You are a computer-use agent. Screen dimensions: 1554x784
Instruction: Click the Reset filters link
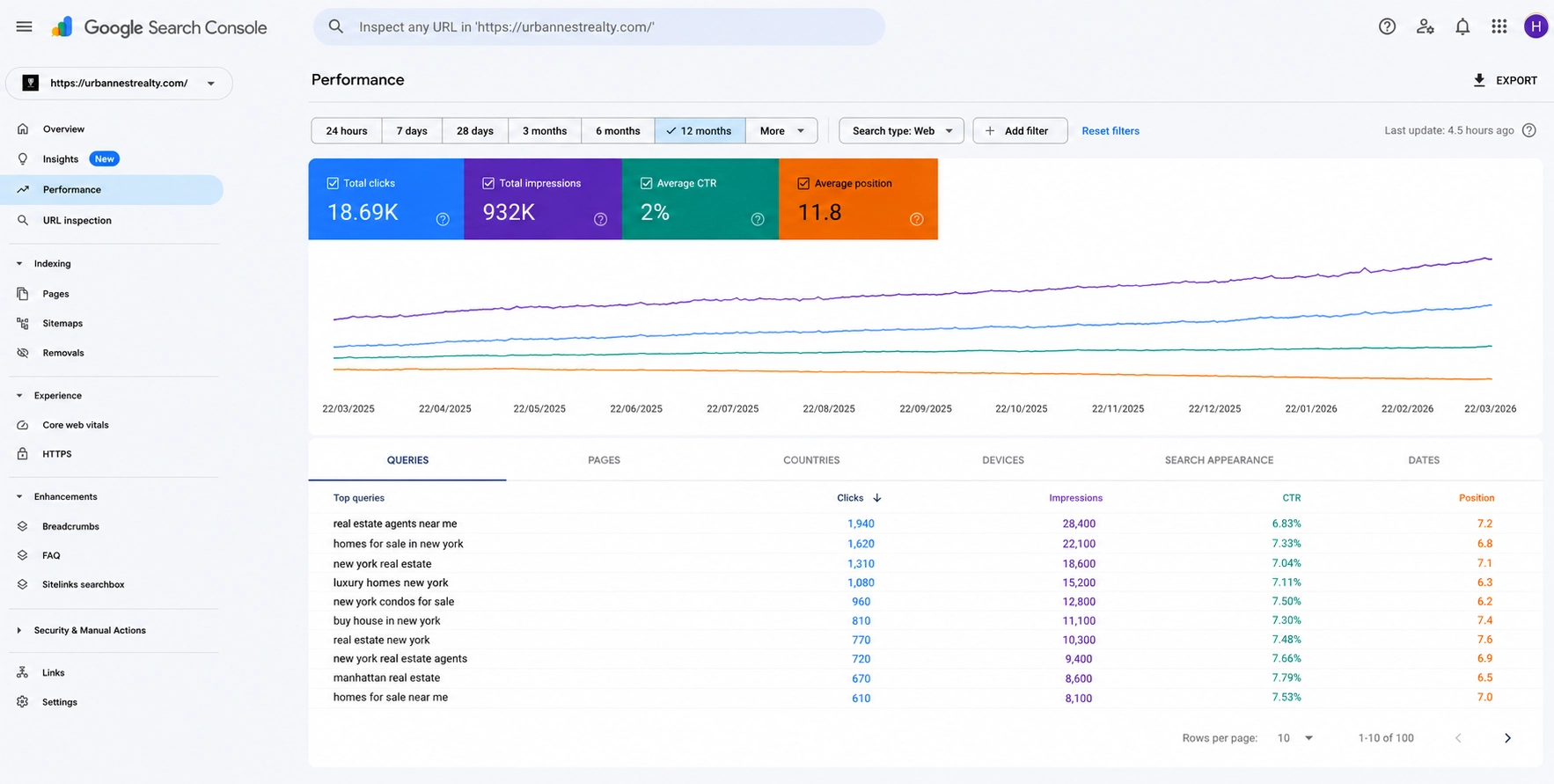click(x=1111, y=131)
